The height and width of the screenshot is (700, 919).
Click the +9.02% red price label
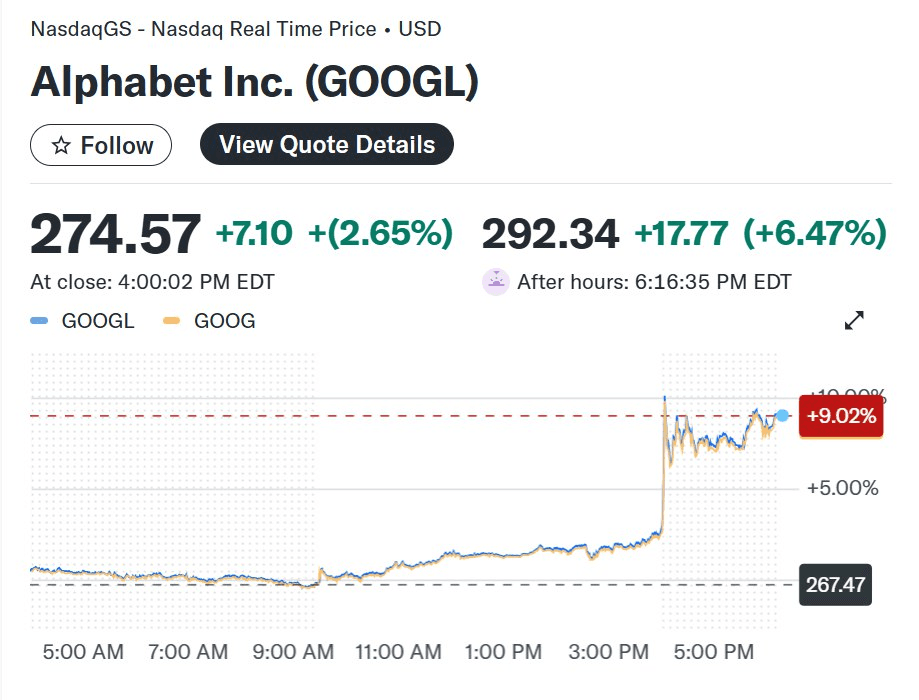[x=841, y=416]
